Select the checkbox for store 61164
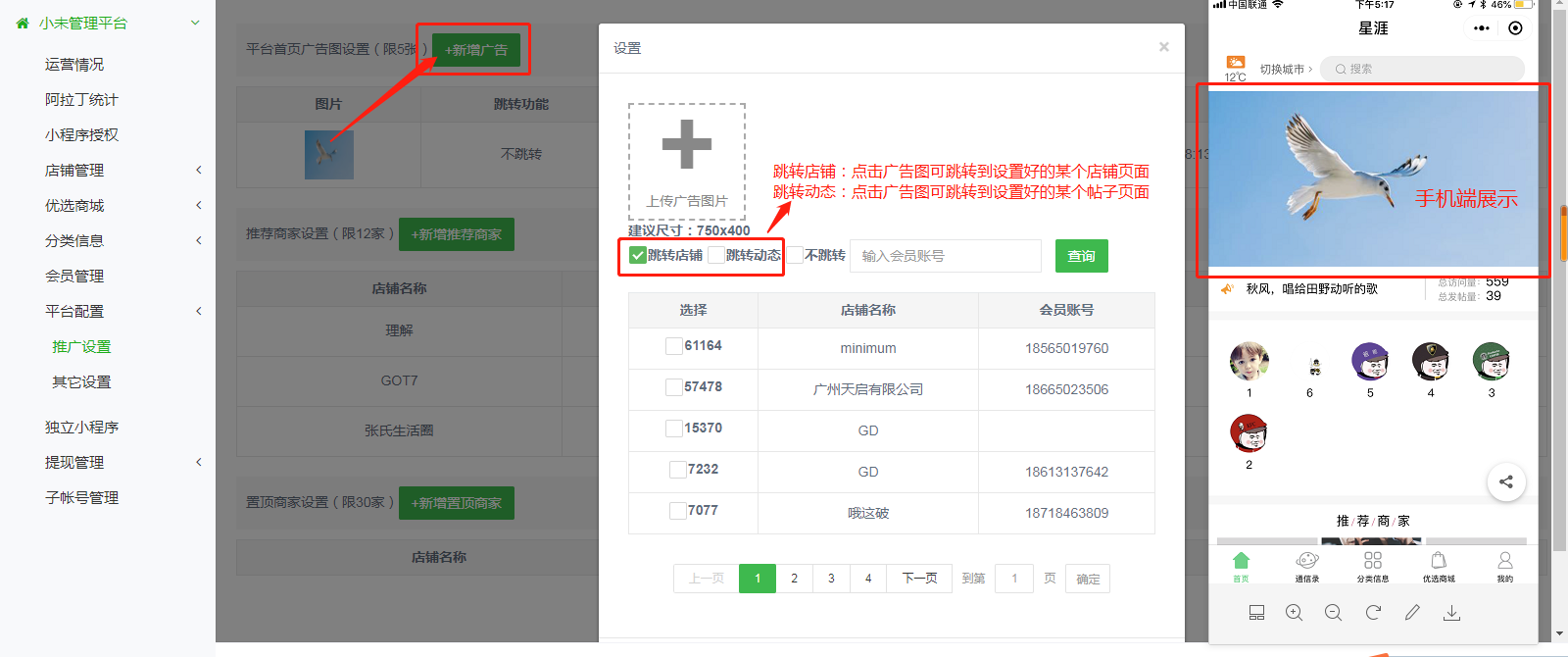 pyautogui.click(x=674, y=346)
